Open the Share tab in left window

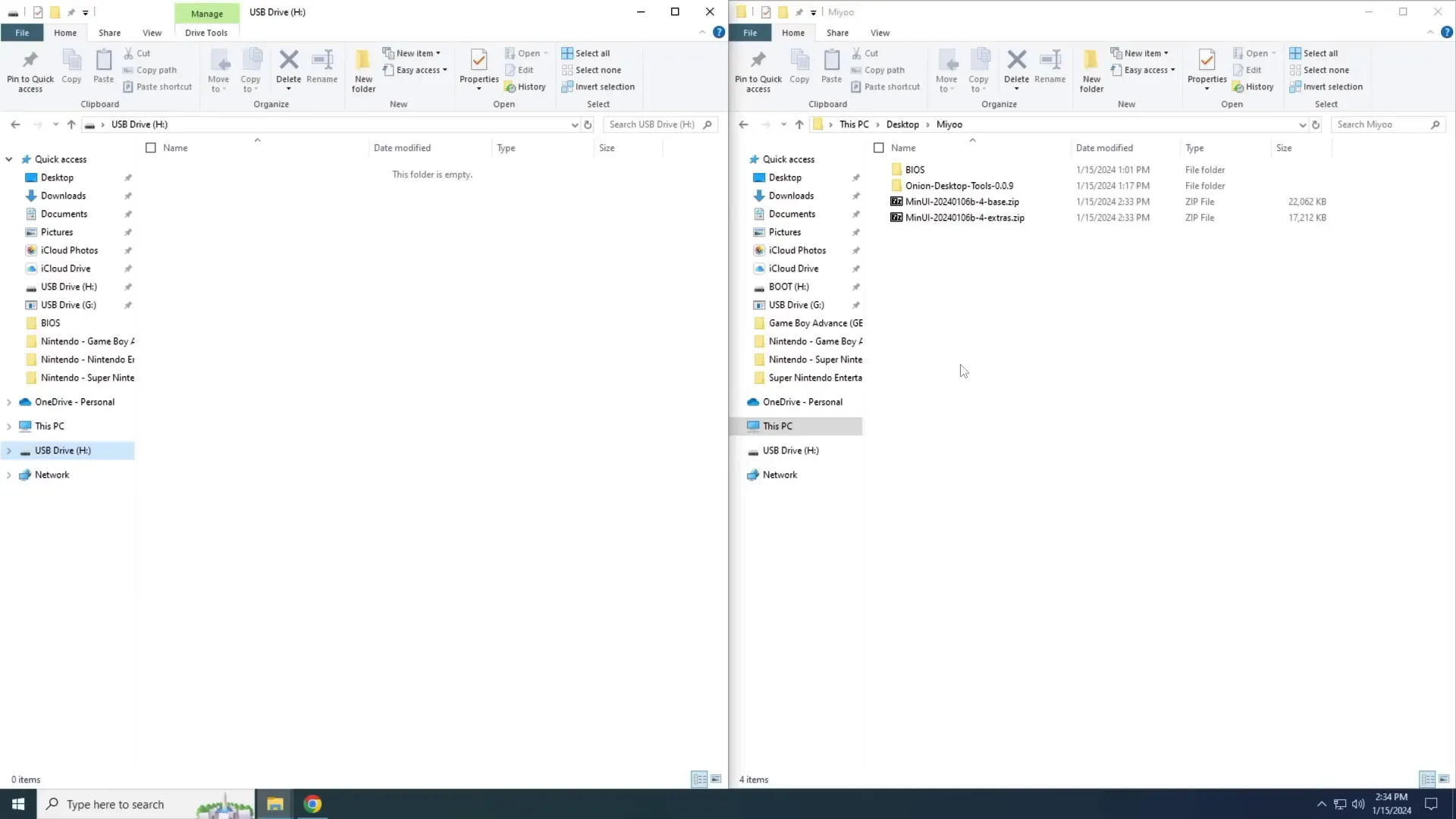pyautogui.click(x=109, y=32)
